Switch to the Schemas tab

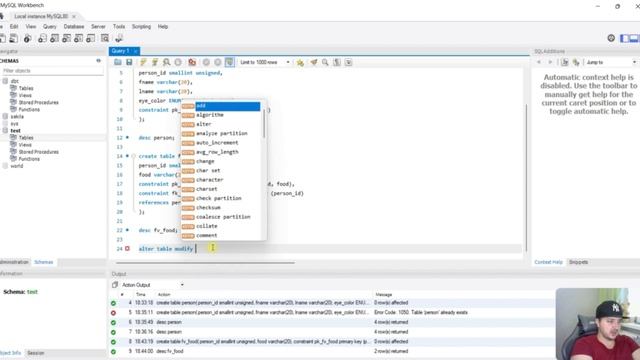[44, 262]
